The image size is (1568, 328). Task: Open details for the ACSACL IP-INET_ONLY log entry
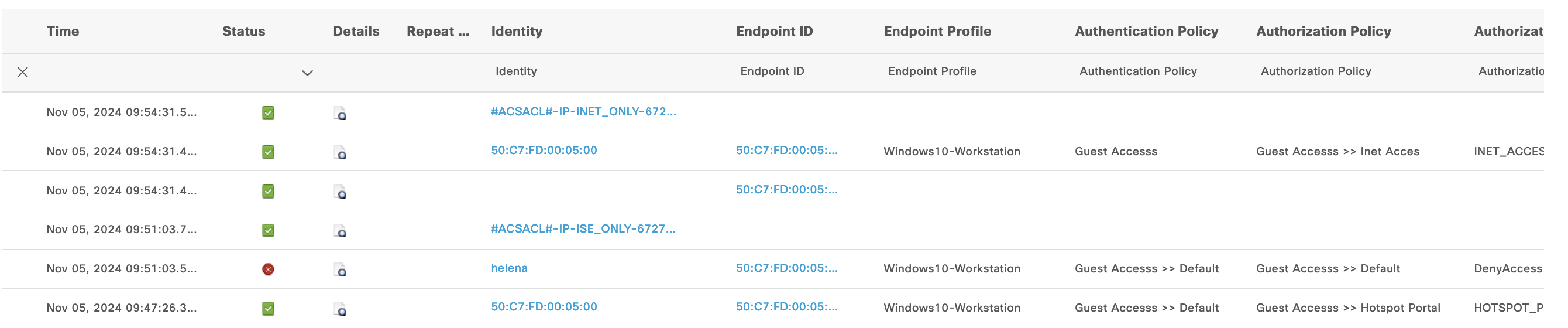tap(341, 114)
